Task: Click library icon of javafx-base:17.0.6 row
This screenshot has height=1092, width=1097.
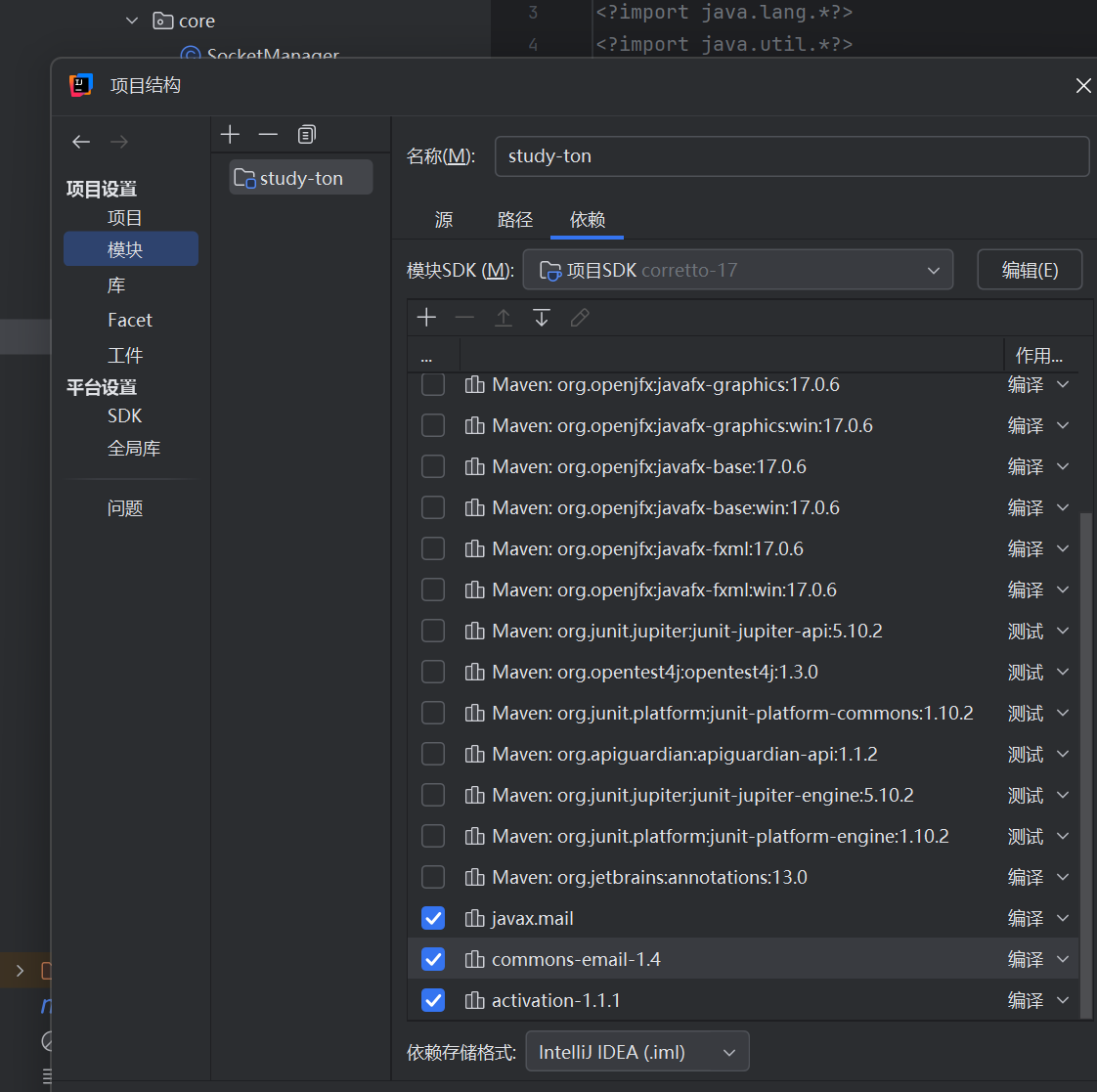Action: (x=475, y=466)
